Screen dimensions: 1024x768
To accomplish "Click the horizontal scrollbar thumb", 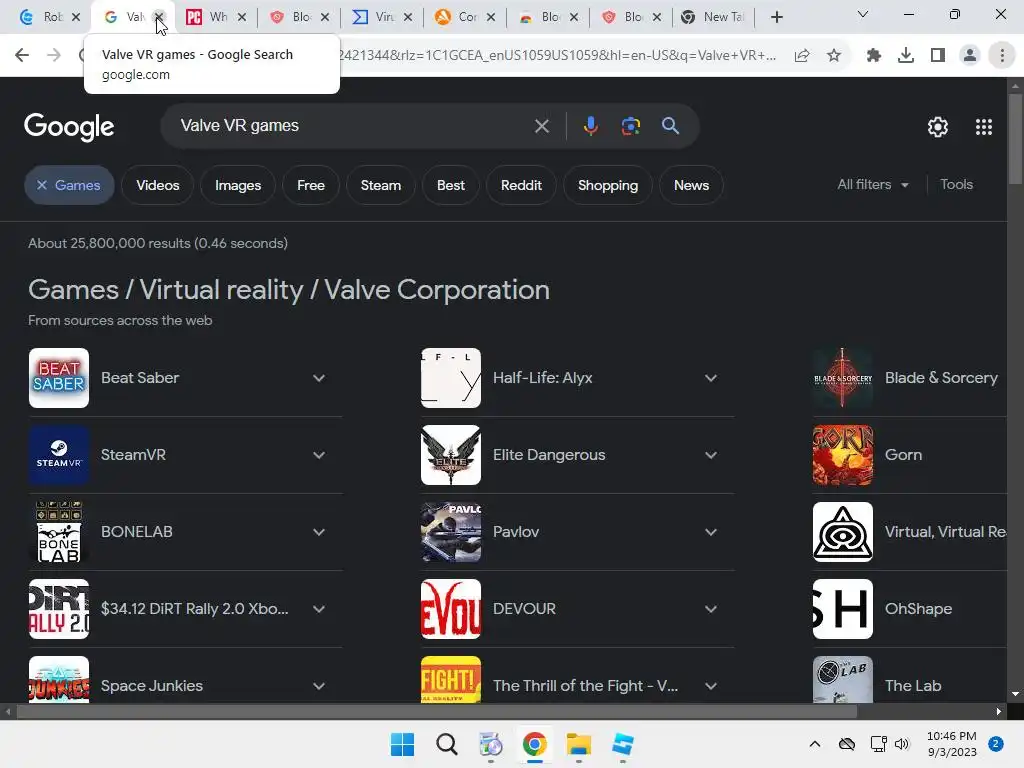I will point(436,712).
